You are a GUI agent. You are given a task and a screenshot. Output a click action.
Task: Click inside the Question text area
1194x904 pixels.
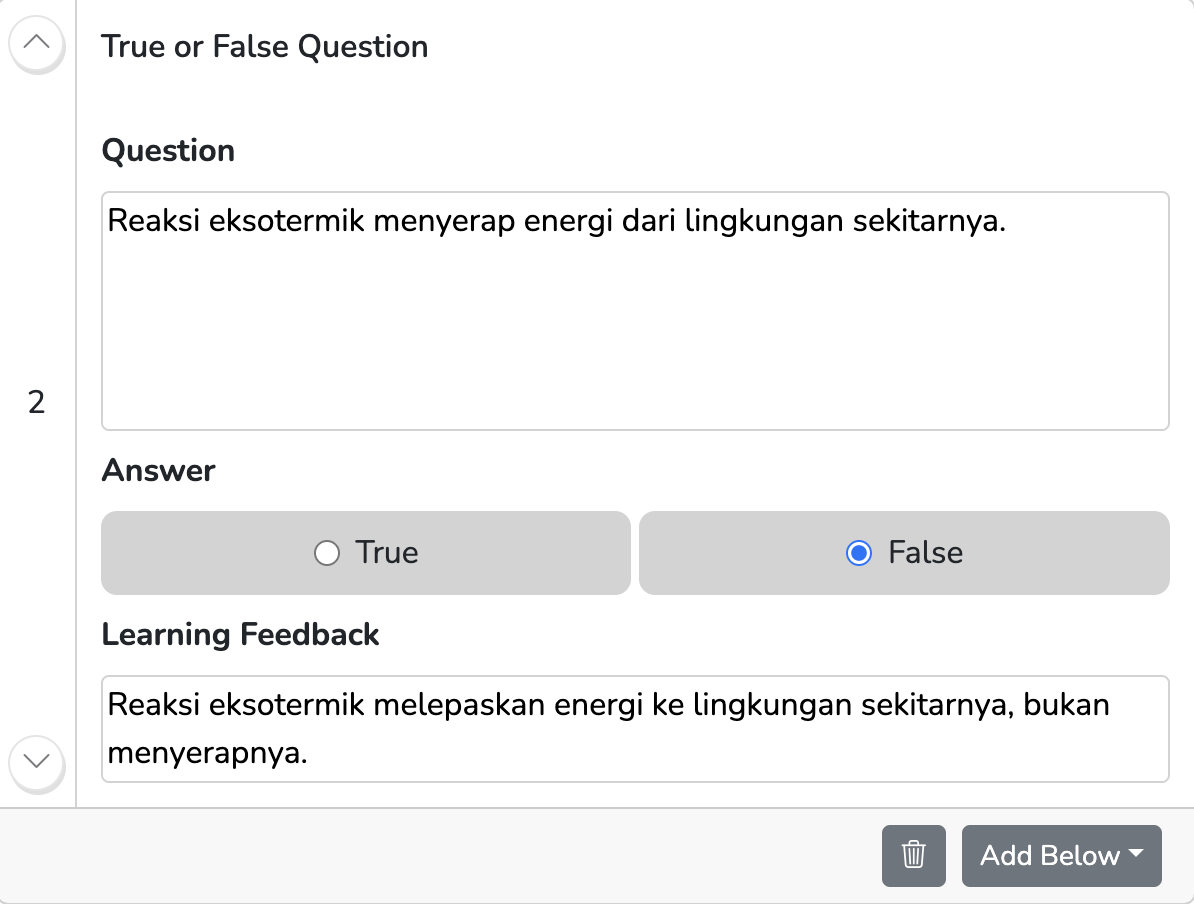[x=634, y=330]
